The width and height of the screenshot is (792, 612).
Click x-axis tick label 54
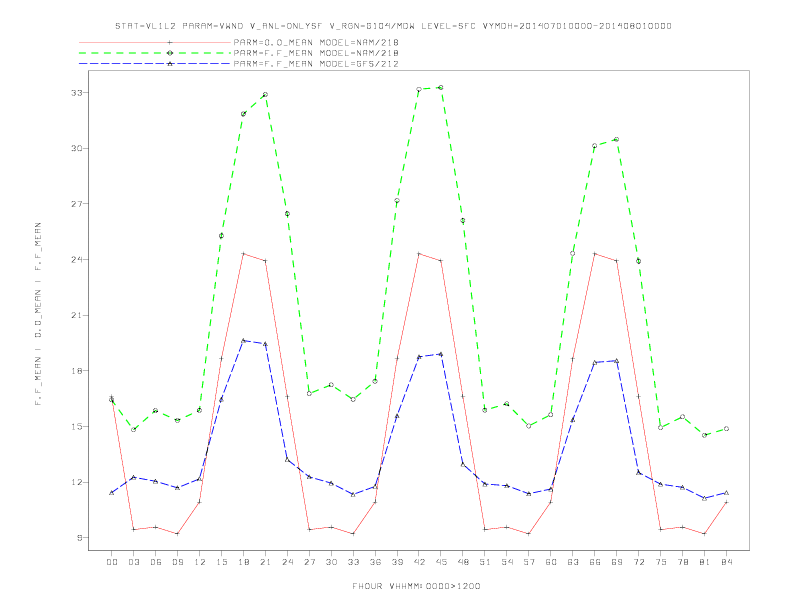tap(507, 562)
